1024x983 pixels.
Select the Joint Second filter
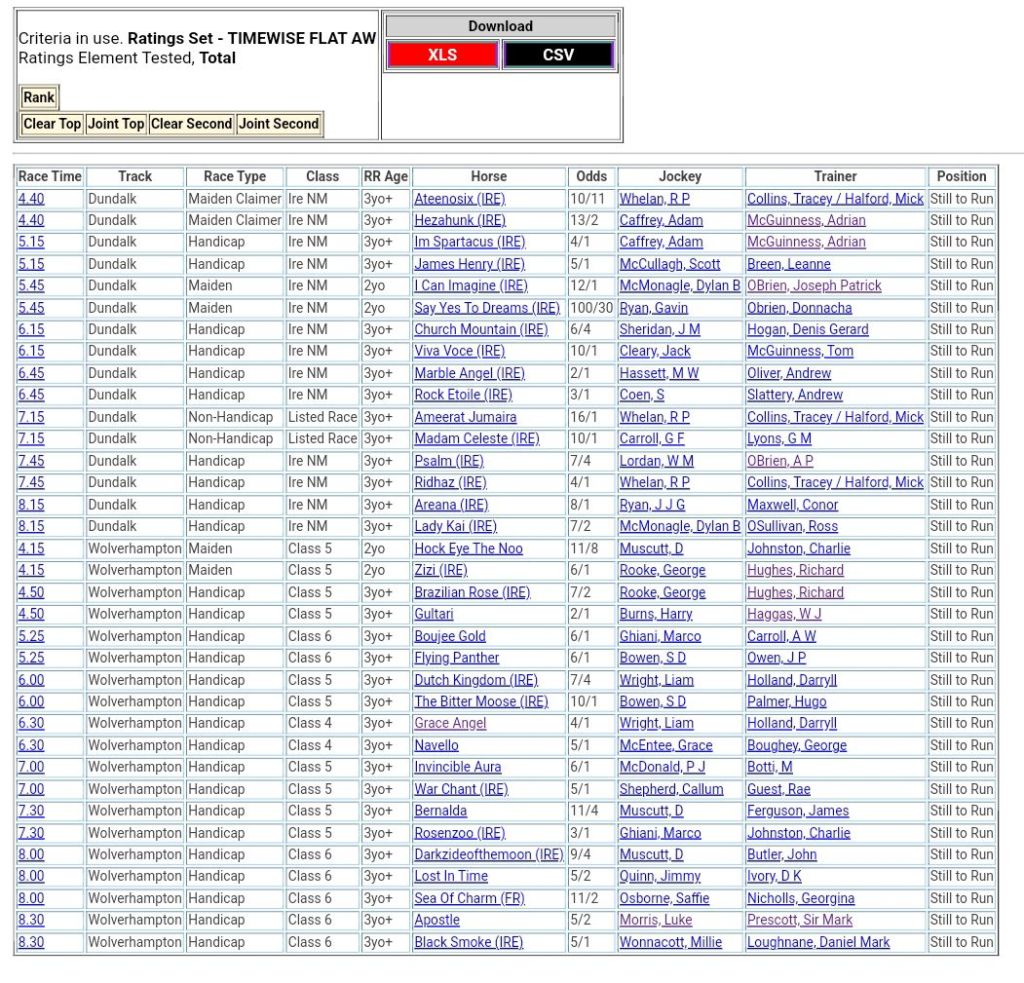pyautogui.click(x=279, y=124)
